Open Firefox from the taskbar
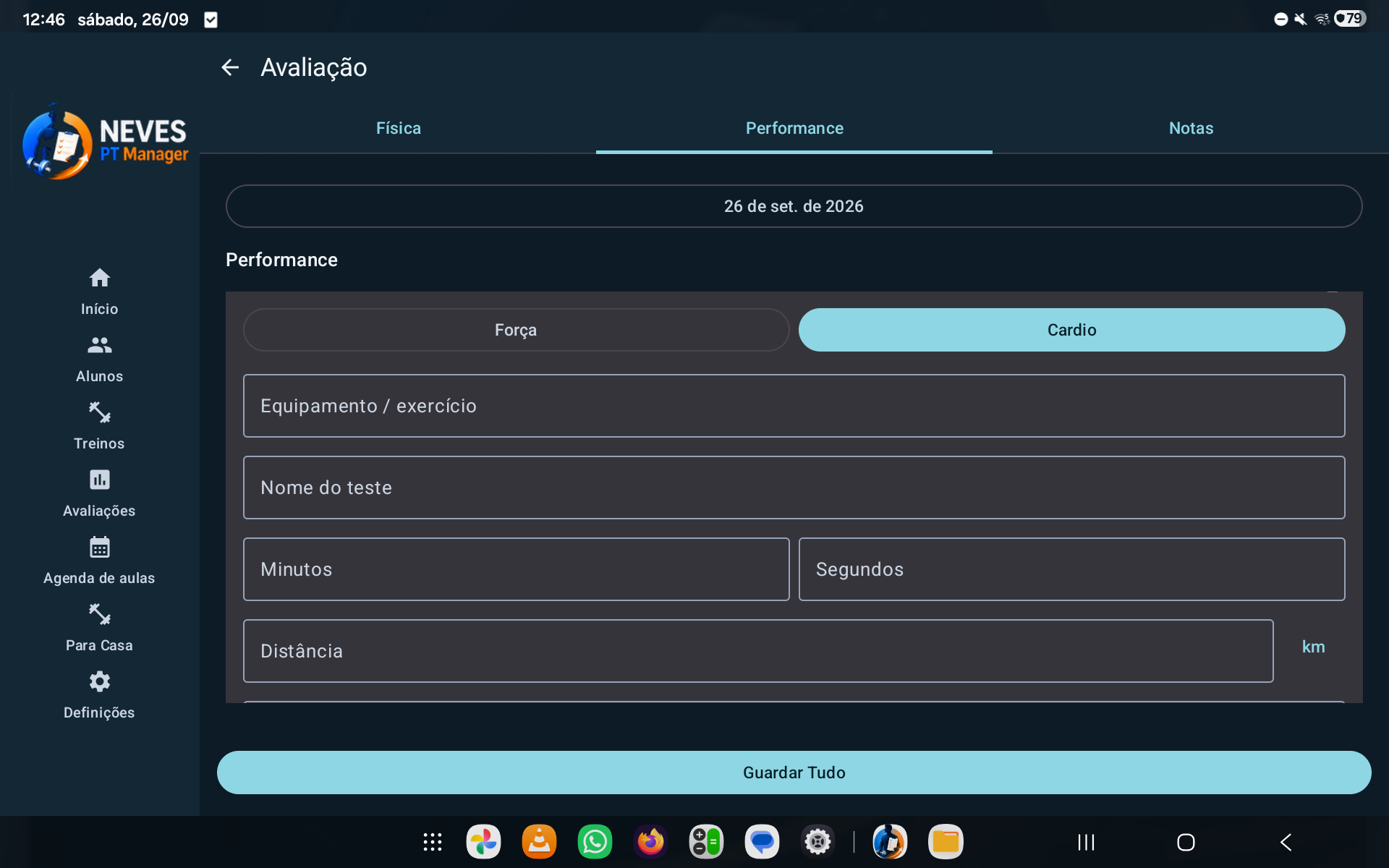 click(650, 842)
